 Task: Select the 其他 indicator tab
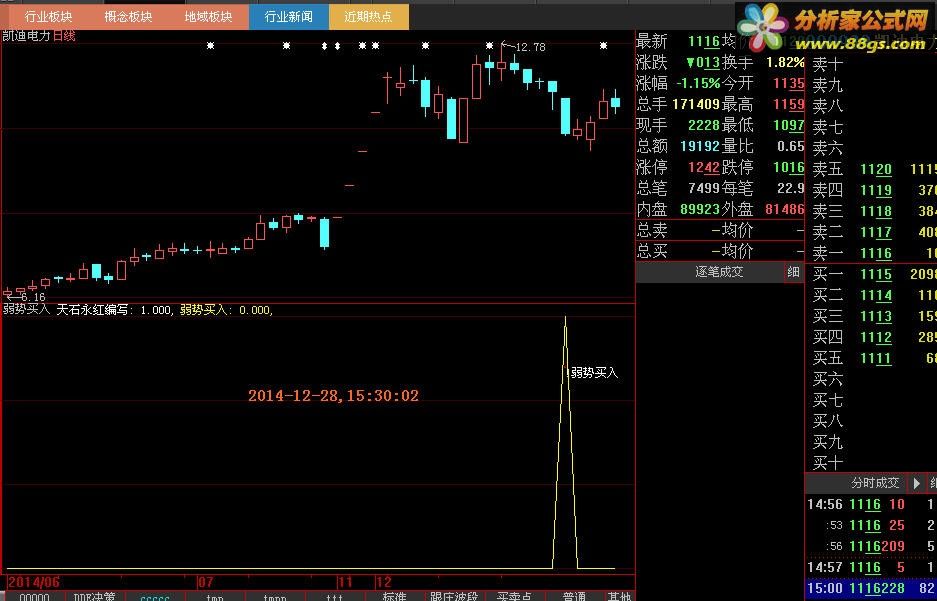619,596
